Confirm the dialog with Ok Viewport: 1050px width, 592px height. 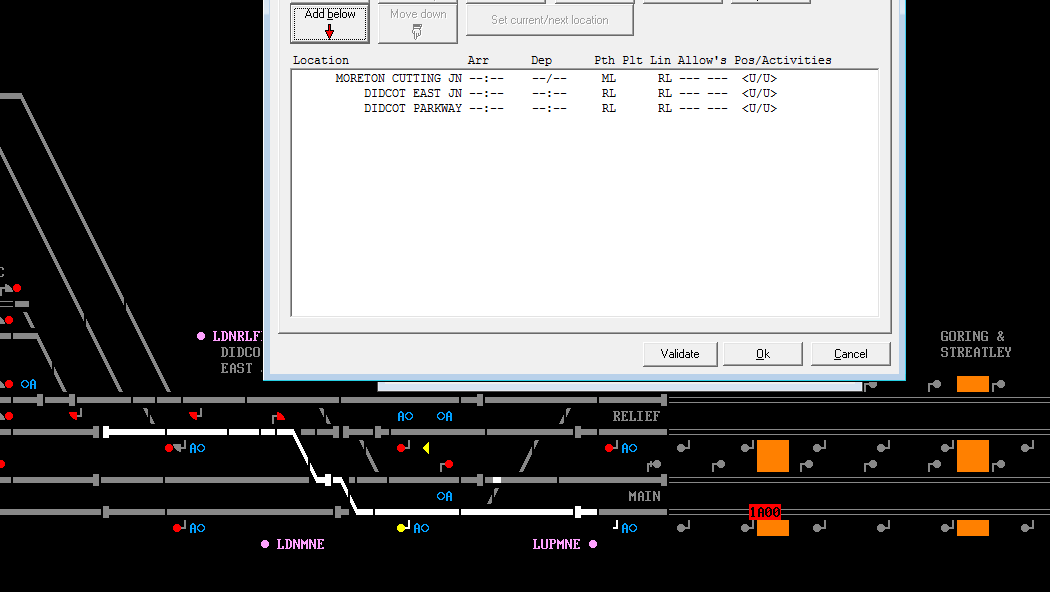(x=763, y=354)
